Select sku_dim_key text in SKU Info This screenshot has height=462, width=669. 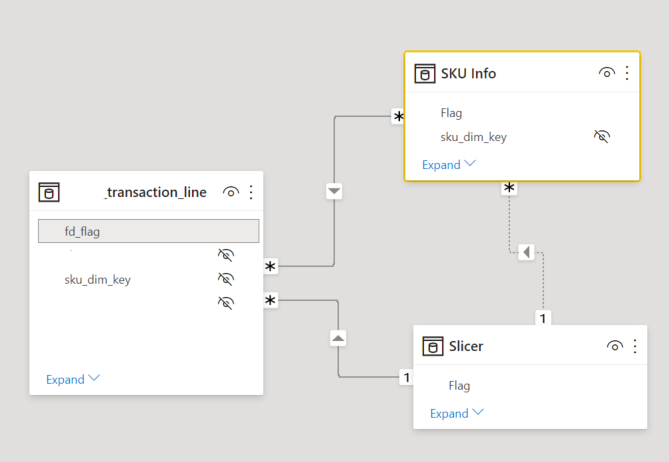474,137
